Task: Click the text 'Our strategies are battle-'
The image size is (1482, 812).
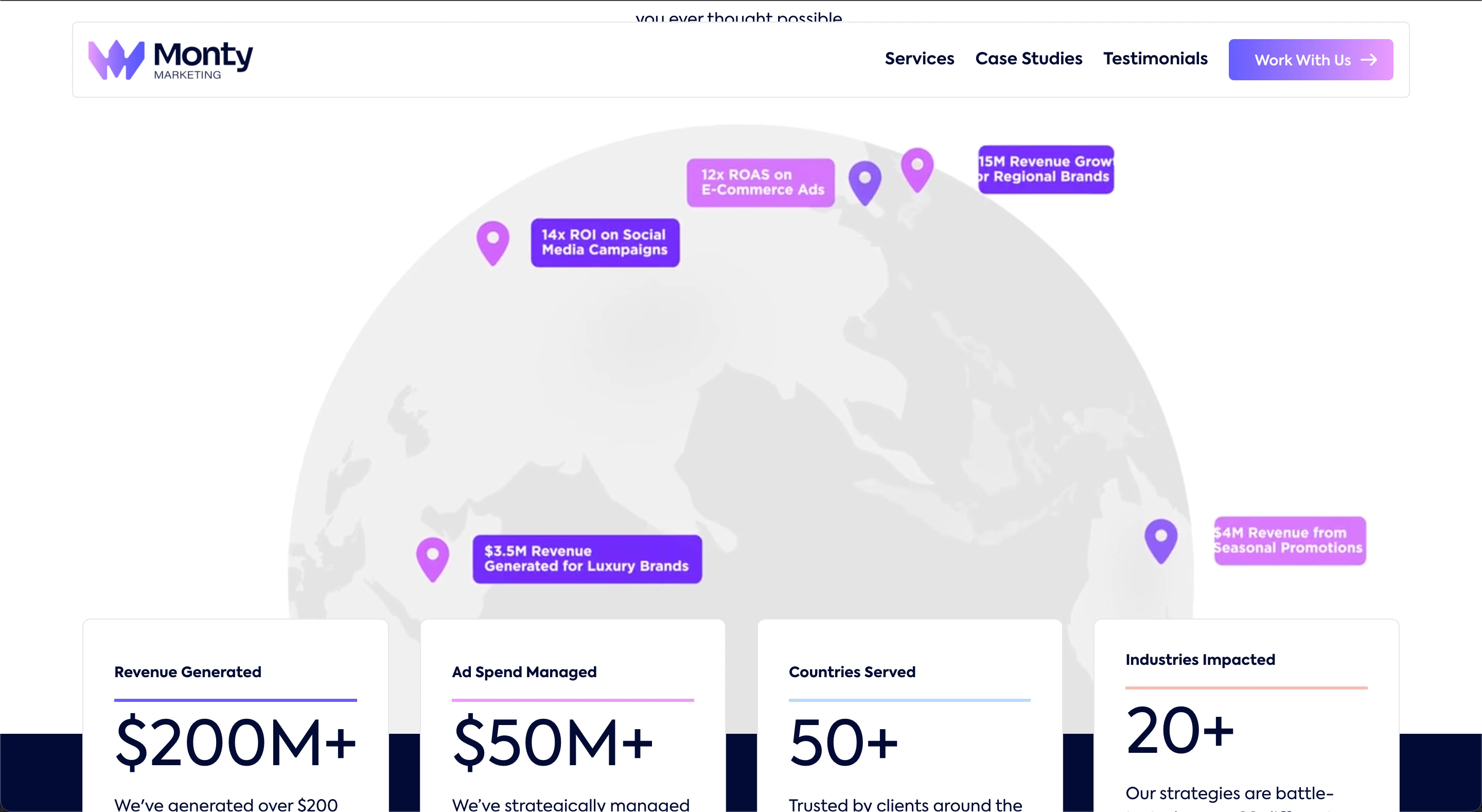Action: [1229, 793]
